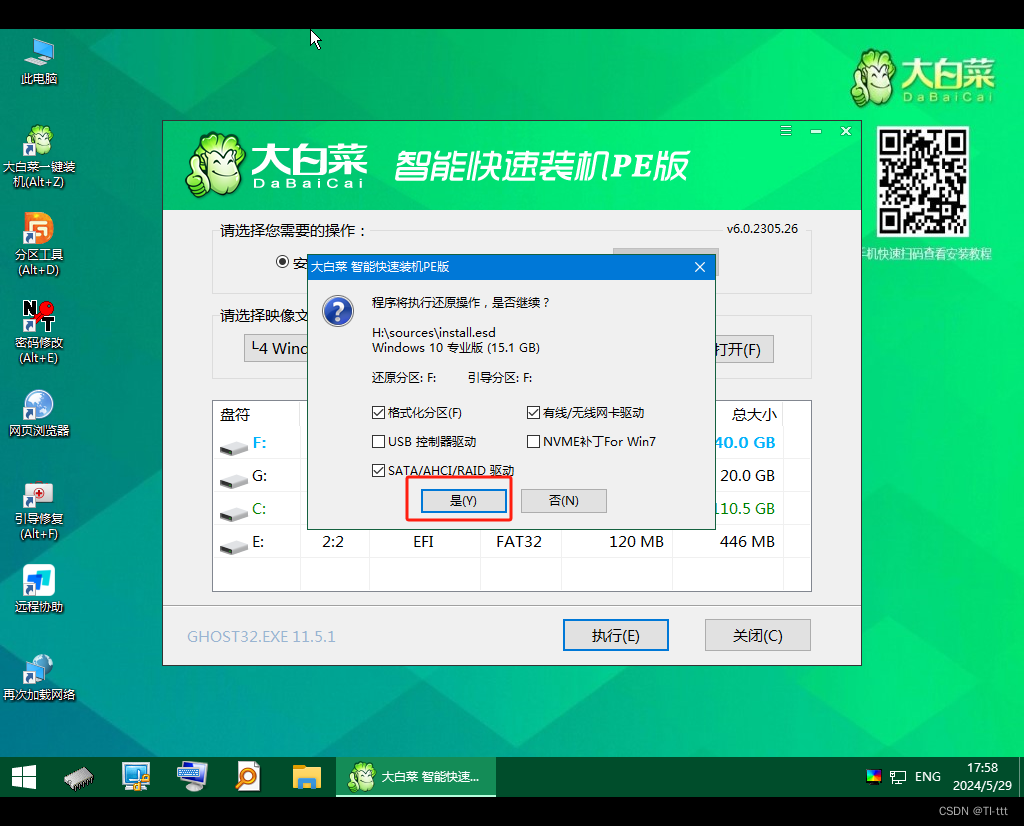This screenshot has height=826, width=1024.
Task: Expand the ENG language indicator
Action: (927, 776)
